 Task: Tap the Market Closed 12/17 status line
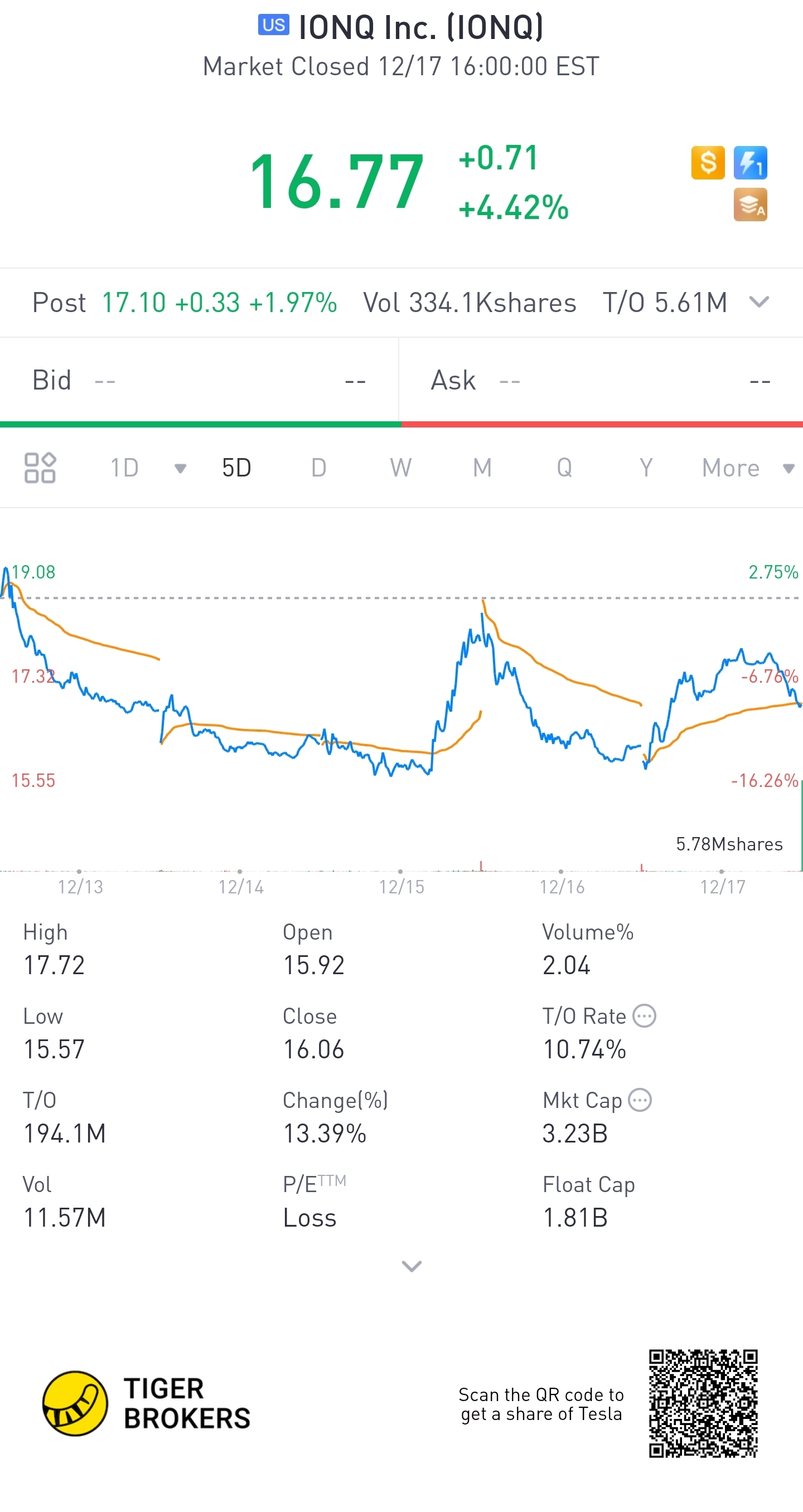pyautogui.click(x=401, y=66)
